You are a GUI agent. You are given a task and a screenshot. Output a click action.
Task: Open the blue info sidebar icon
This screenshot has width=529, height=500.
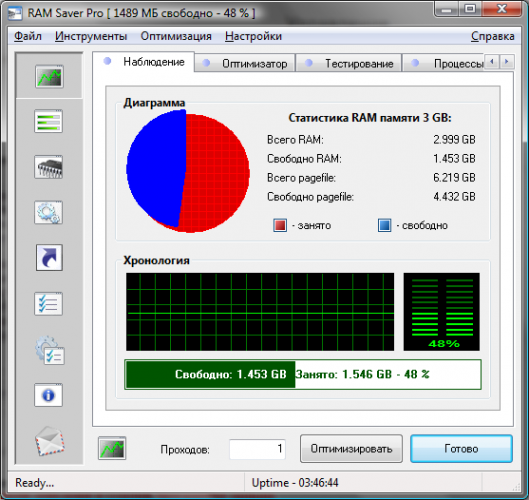tap(49, 395)
